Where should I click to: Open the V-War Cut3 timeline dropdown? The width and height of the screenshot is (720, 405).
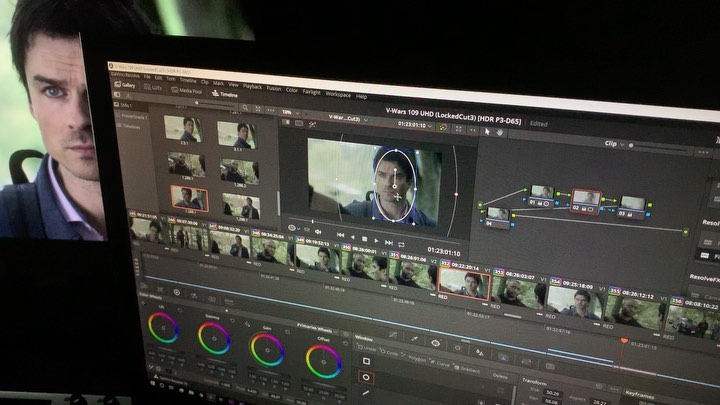(345, 117)
